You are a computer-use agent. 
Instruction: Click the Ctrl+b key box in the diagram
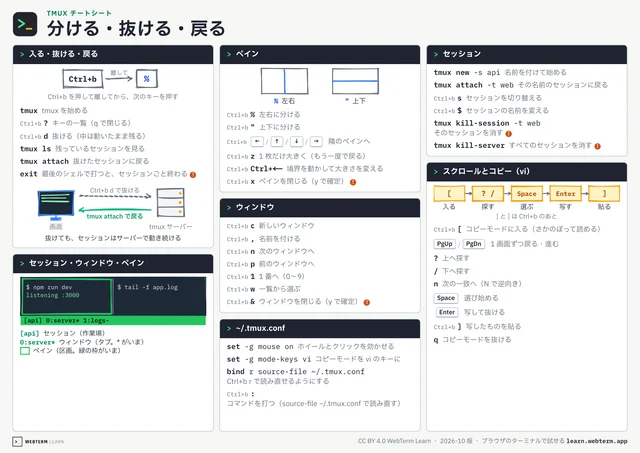pos(82,79)
